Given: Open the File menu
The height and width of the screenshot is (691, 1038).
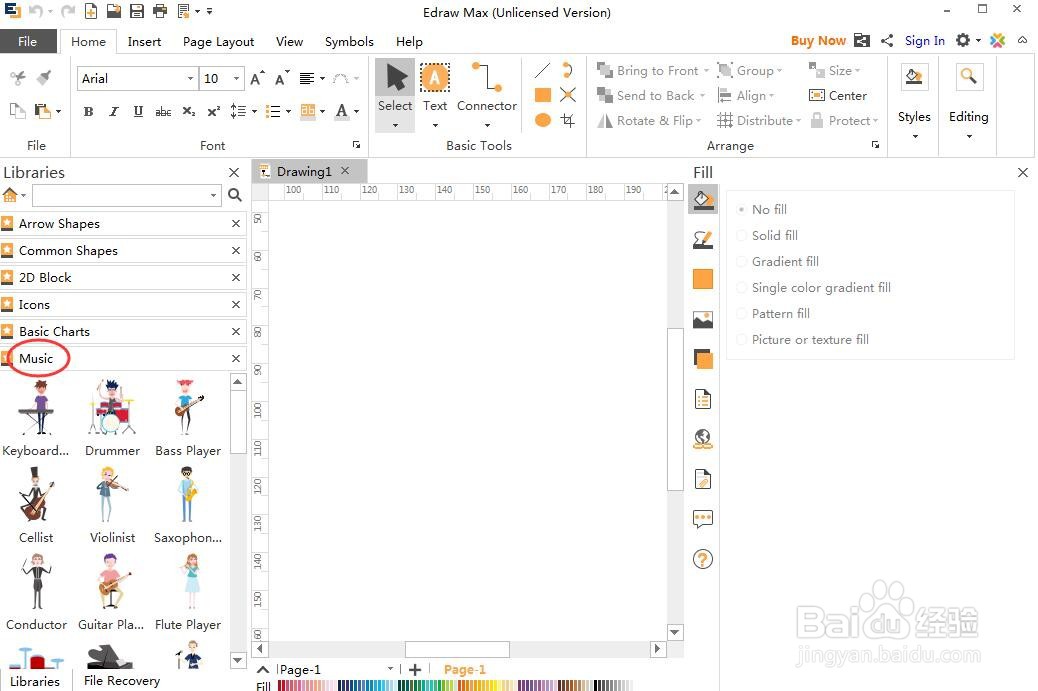Looking at the screenshot, I should 27,41.
